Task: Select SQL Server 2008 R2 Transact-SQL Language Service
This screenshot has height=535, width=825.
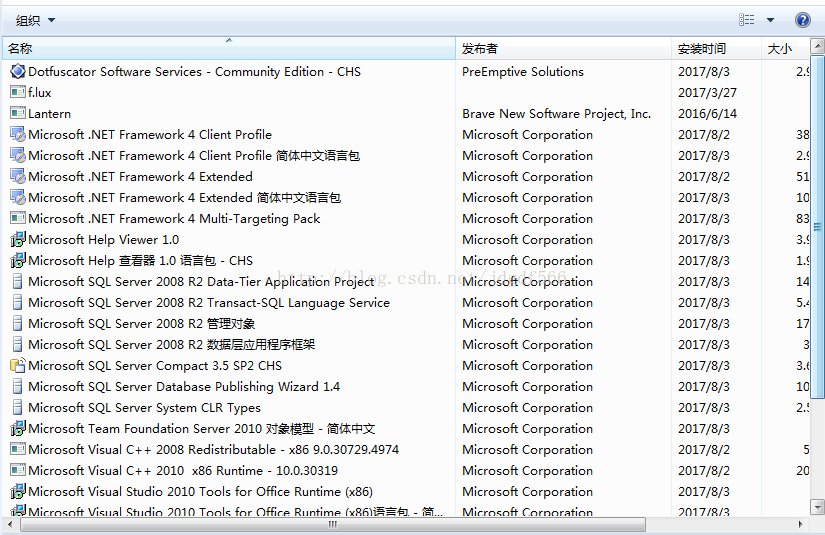Action: (x=209, y=303)
